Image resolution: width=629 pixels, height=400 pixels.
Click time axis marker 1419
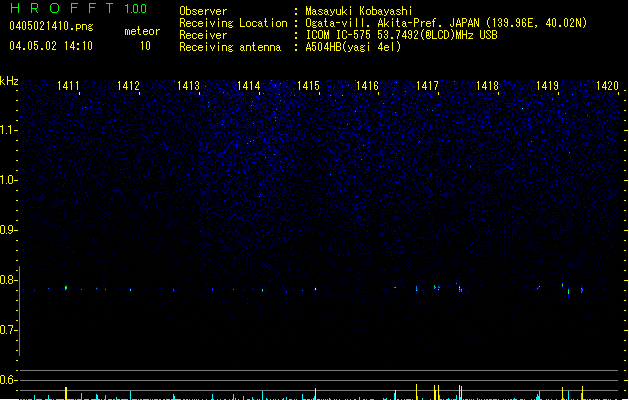point(547,86)
